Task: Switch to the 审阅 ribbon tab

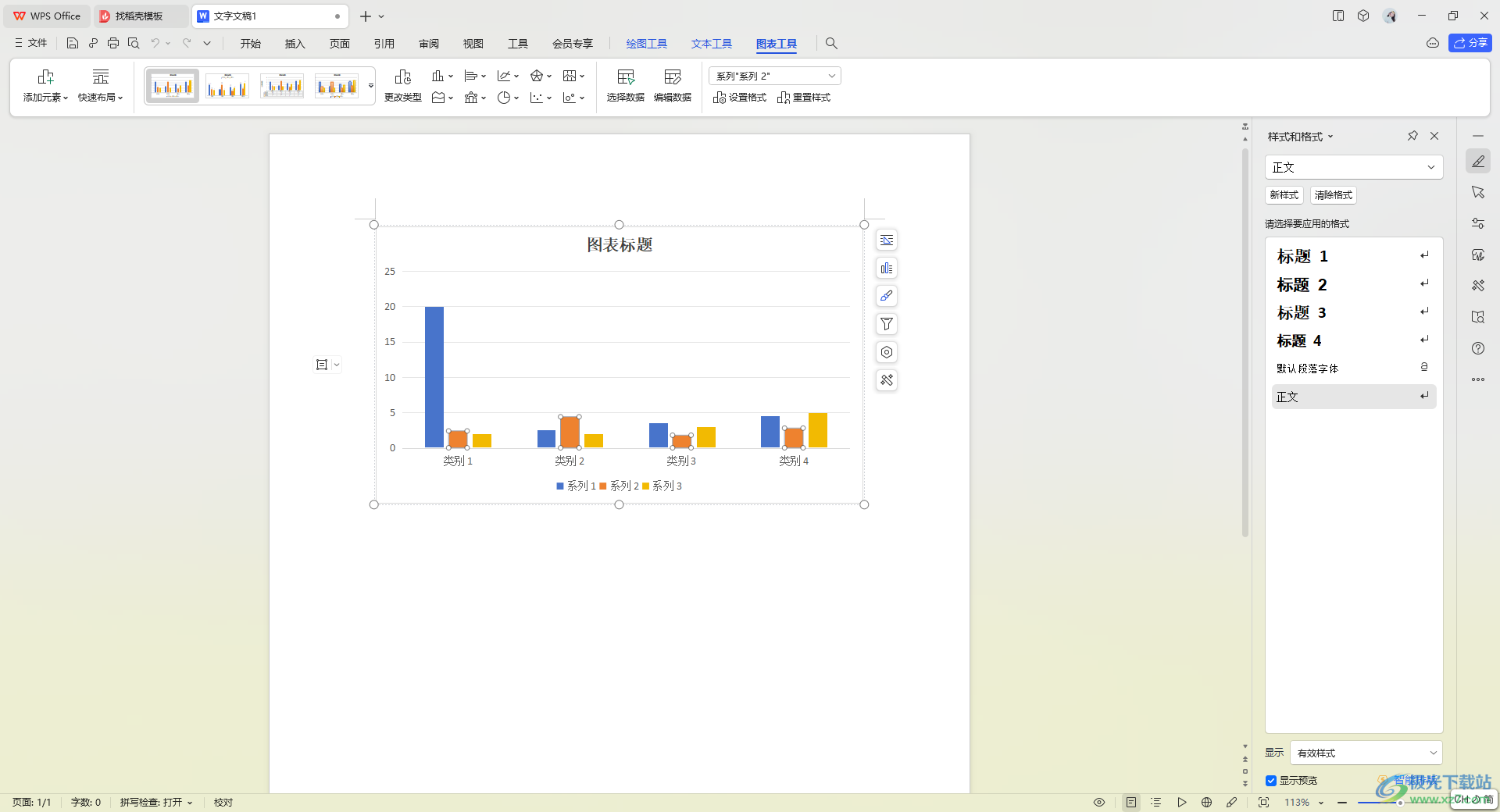Action: [429, 44]
